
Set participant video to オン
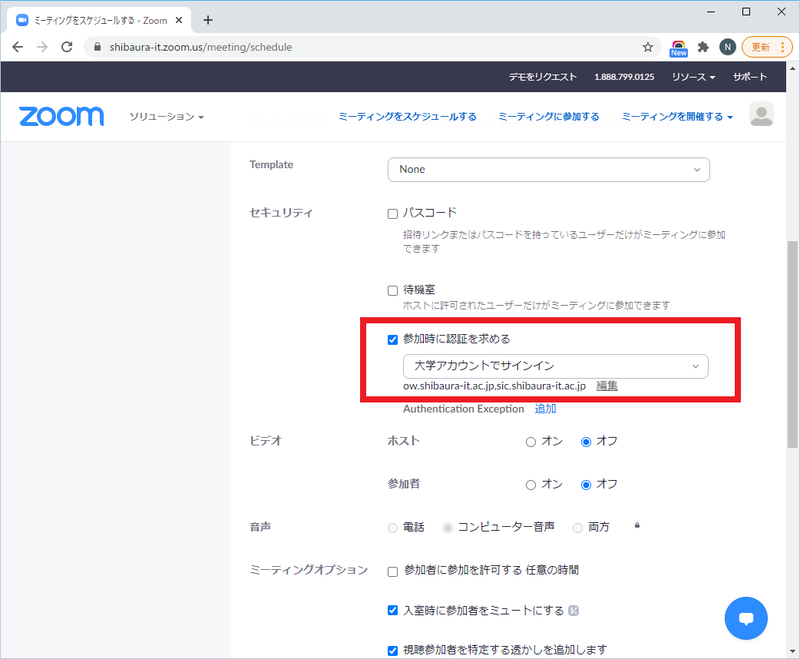[531, 485]
